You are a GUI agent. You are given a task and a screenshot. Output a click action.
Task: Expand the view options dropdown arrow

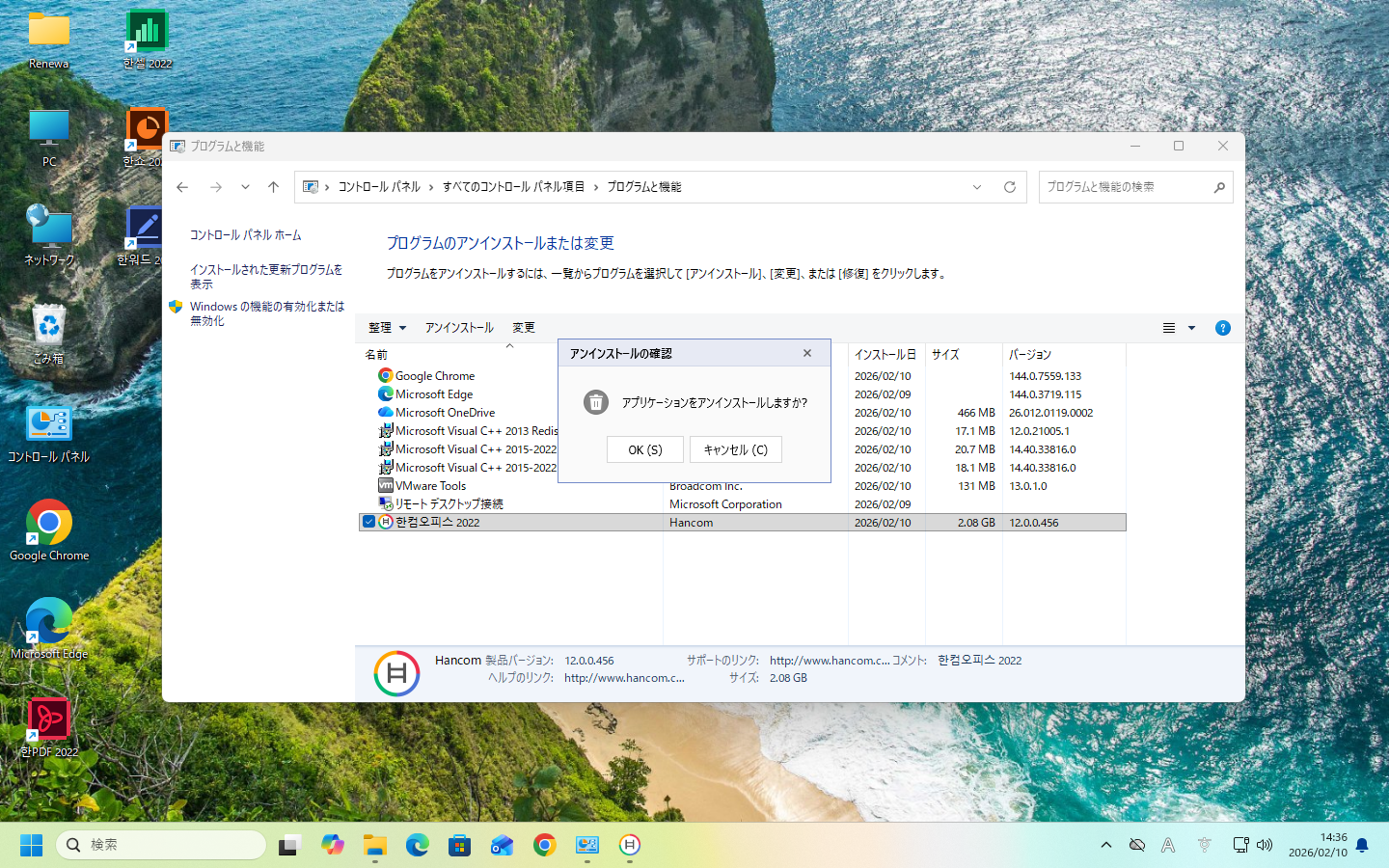click(1191, 328)
